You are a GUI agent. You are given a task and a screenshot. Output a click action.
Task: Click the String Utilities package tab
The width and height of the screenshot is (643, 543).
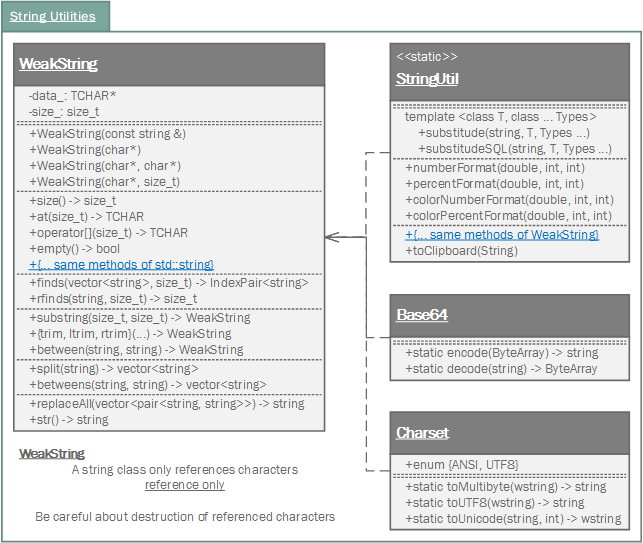(53, 16)
